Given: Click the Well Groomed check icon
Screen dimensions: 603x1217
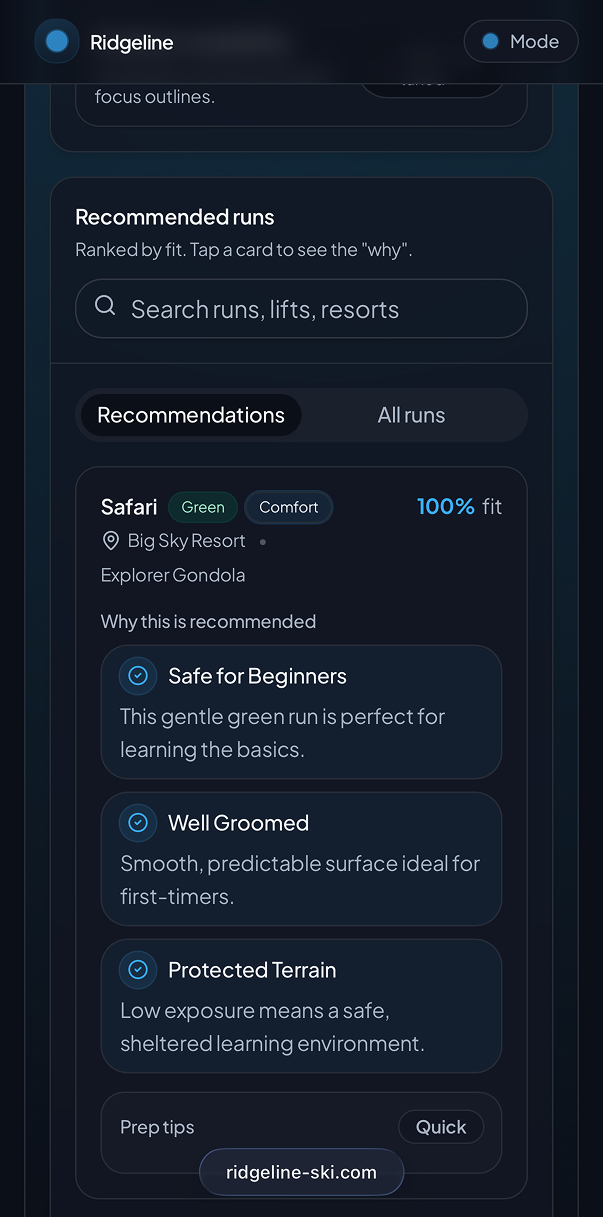Looking at the screenshot, I should [x=138, y=823].
